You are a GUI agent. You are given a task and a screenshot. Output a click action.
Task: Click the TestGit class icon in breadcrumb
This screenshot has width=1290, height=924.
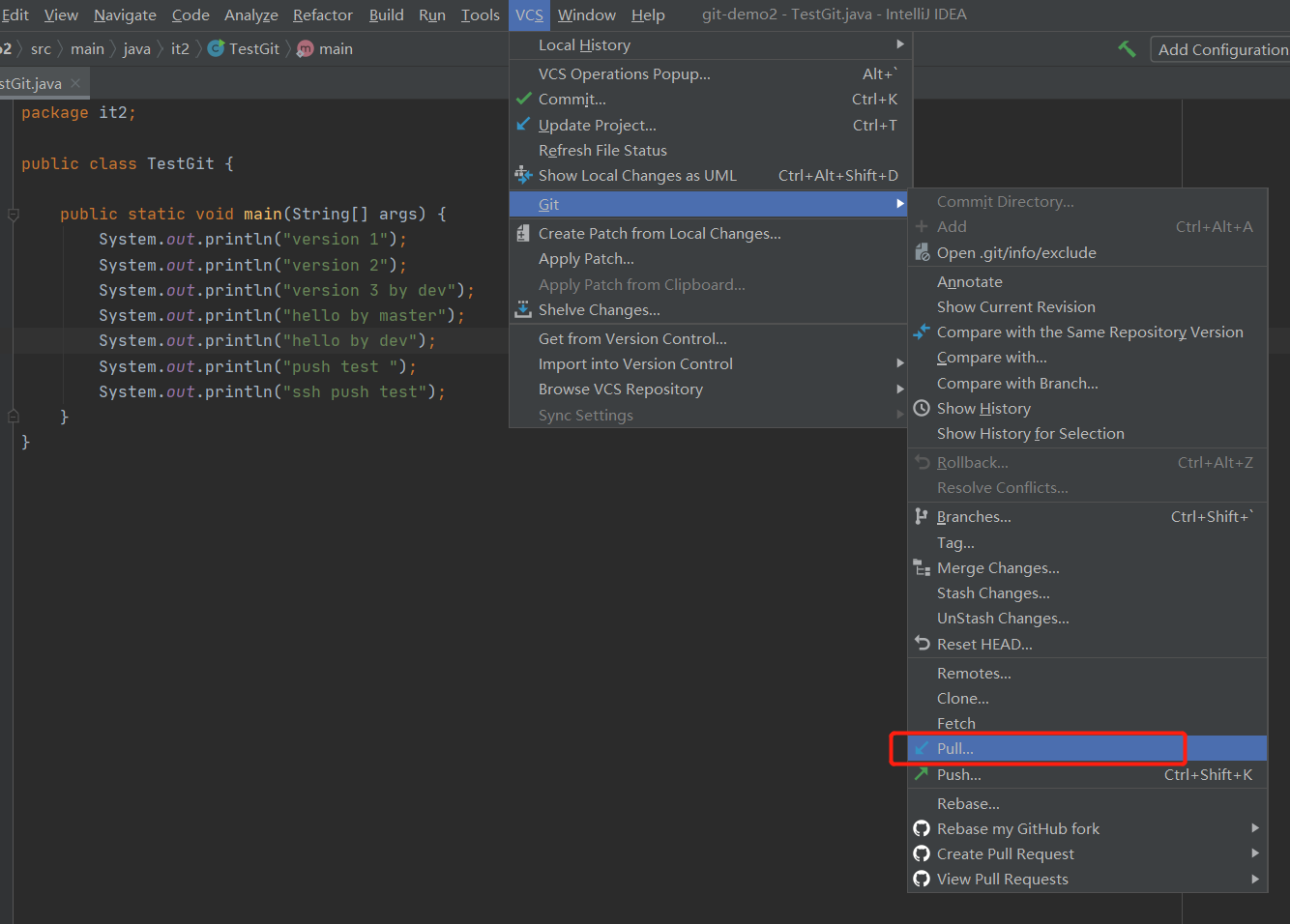pyautogui.click(x=216, y=48)
